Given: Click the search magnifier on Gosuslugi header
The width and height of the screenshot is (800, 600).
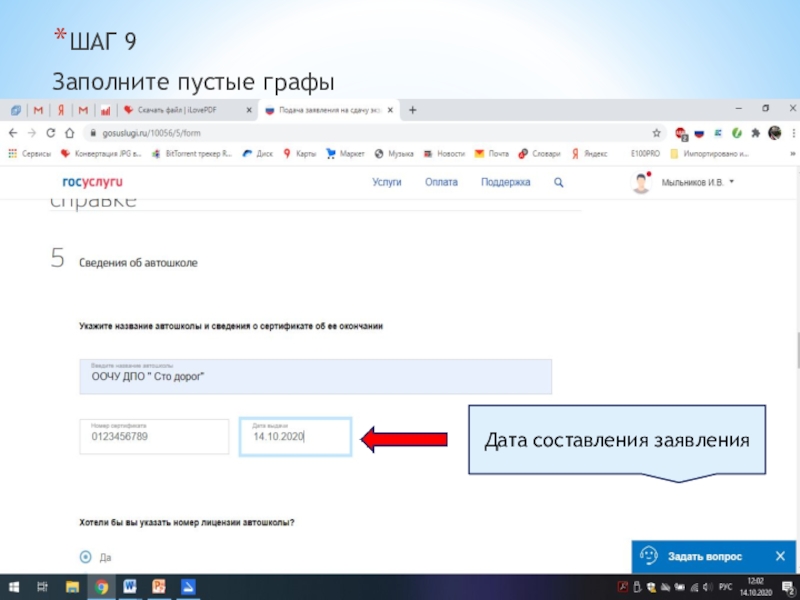Looking at the screenshot, I should 559,183.
